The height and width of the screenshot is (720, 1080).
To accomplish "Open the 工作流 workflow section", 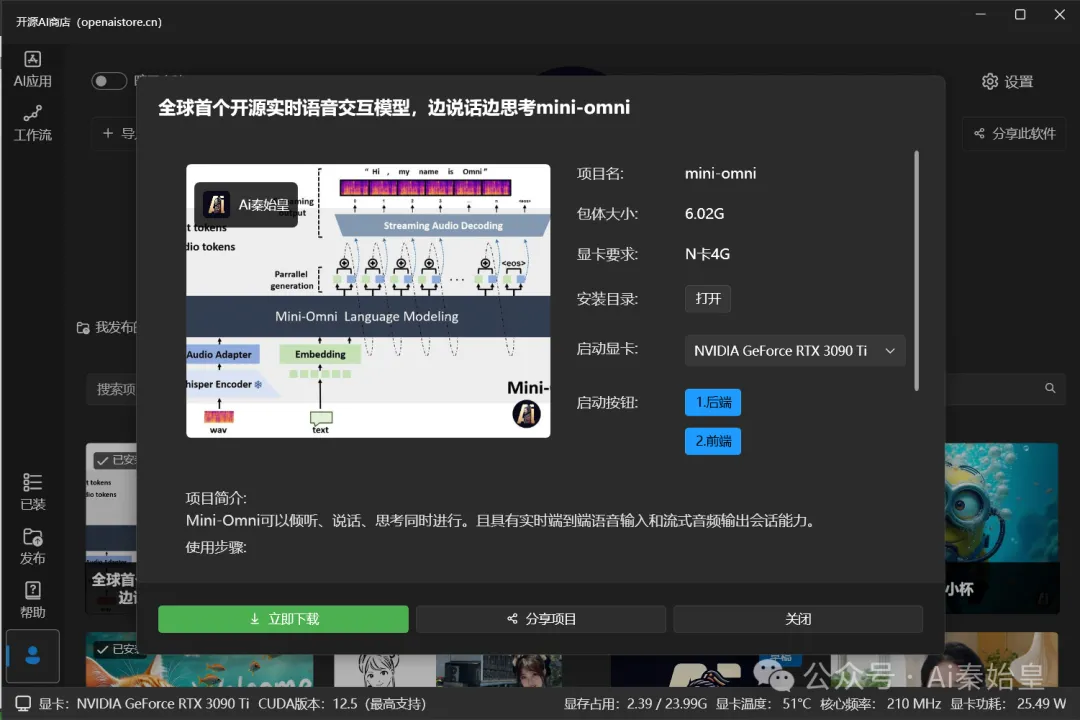I will (32, 123).
